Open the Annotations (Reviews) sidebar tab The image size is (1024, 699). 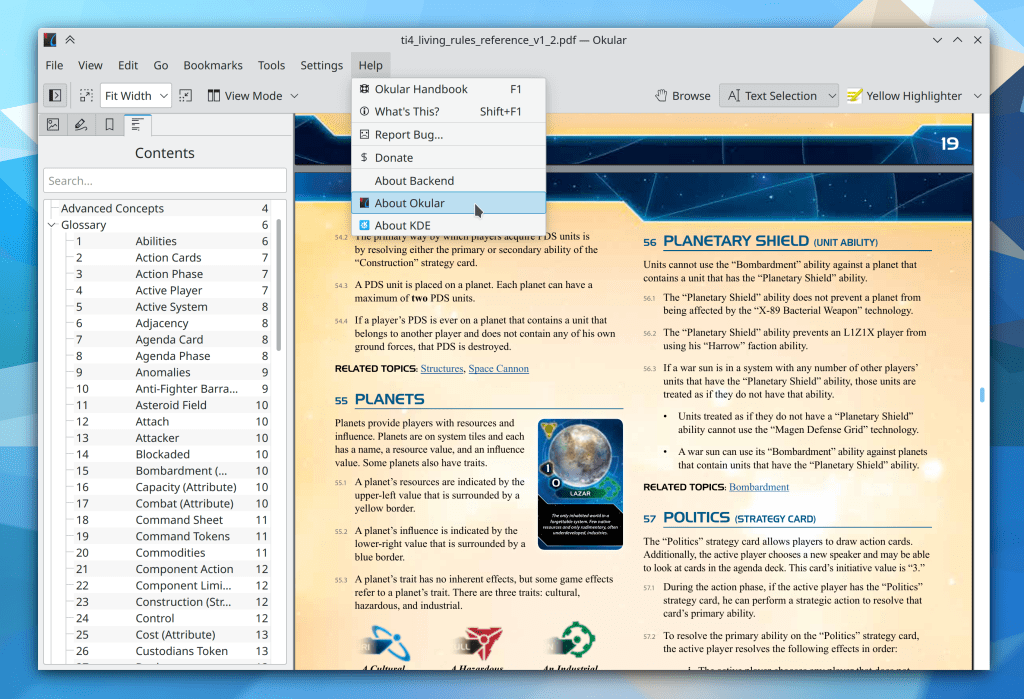pyautogui.click(x=81, y=125)
